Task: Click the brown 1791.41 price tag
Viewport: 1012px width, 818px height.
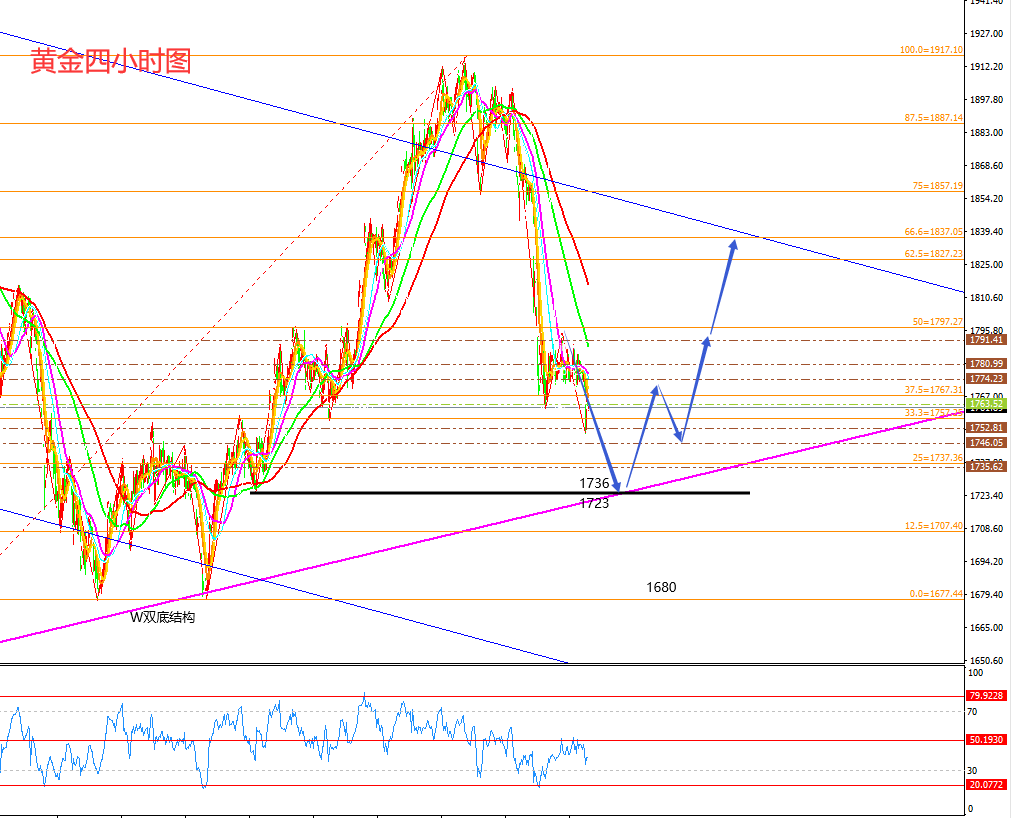Action: click(985, 340)
